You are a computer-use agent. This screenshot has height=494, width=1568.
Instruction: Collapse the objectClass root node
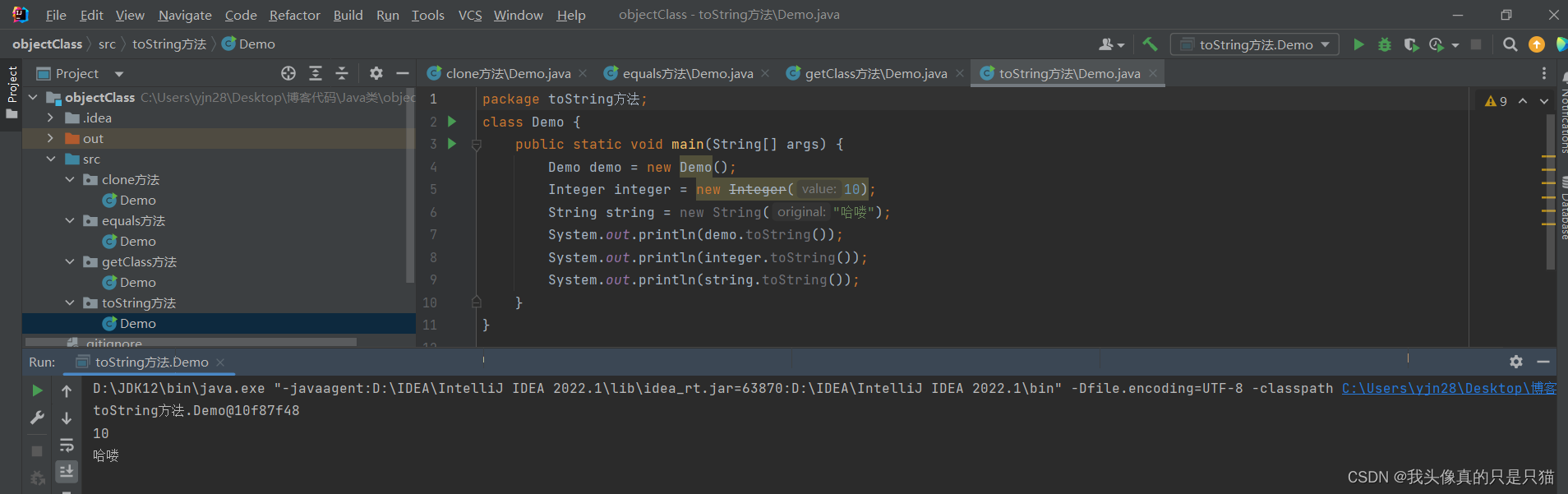(33, 97)
